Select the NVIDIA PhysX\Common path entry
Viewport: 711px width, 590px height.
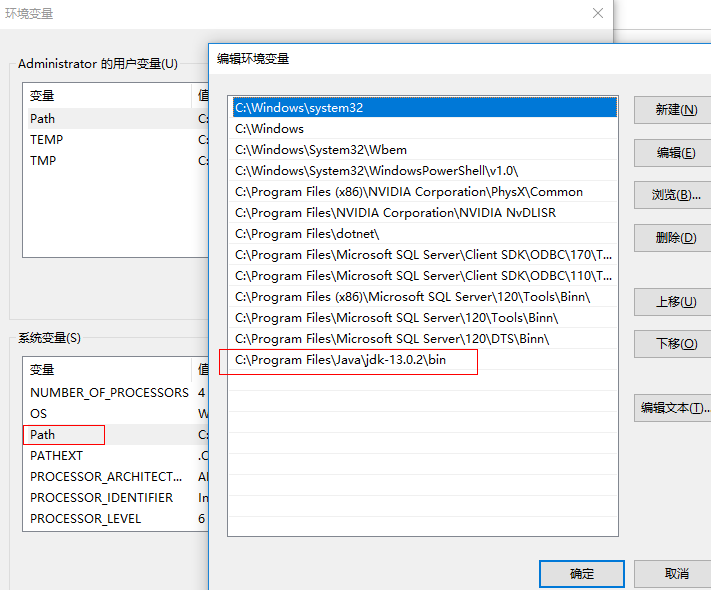coord(424,192)
